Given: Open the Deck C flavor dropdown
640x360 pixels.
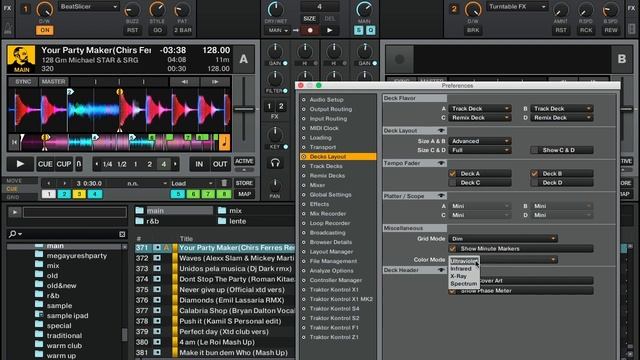Looking at the screenshot, I should point(480,118).
